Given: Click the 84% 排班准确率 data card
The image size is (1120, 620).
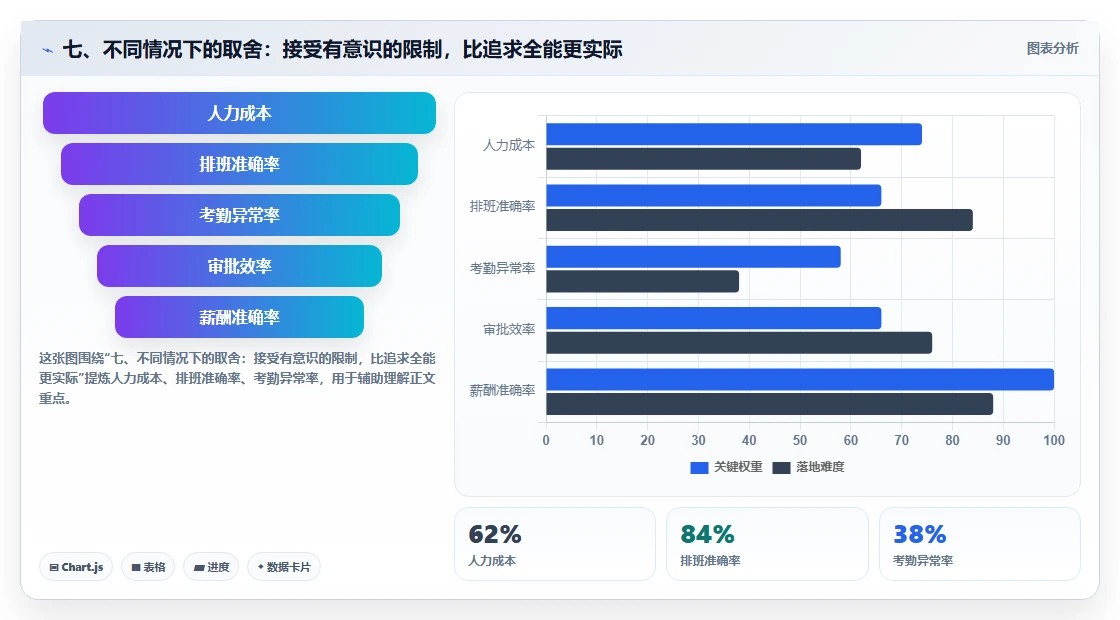Looking at the screenshot, I should (767, 544).
